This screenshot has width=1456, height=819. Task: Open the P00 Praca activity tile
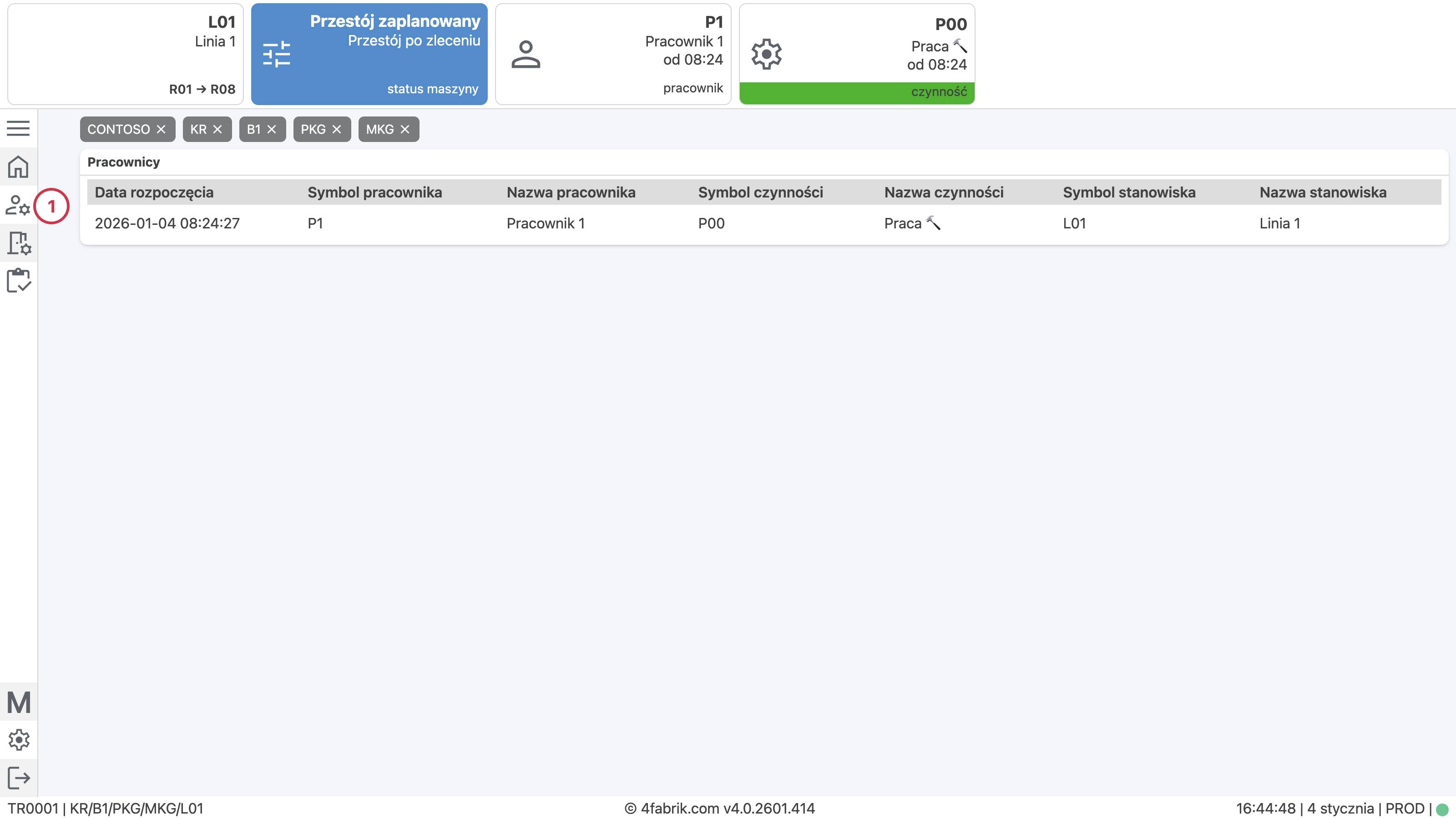(857, 54)
